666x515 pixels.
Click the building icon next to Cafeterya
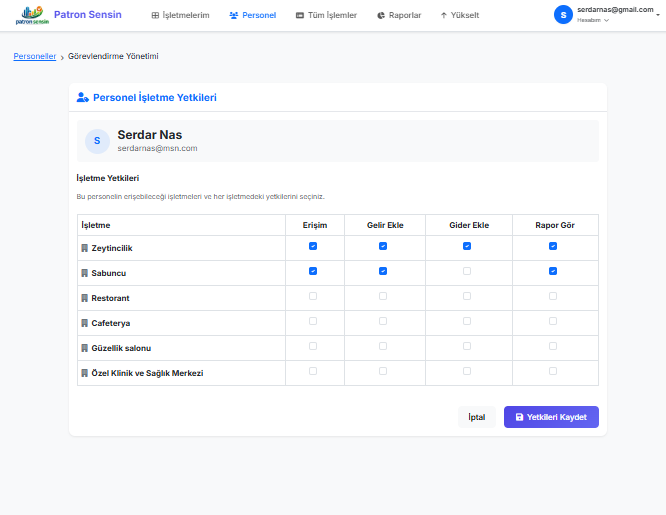coord(85,323)
